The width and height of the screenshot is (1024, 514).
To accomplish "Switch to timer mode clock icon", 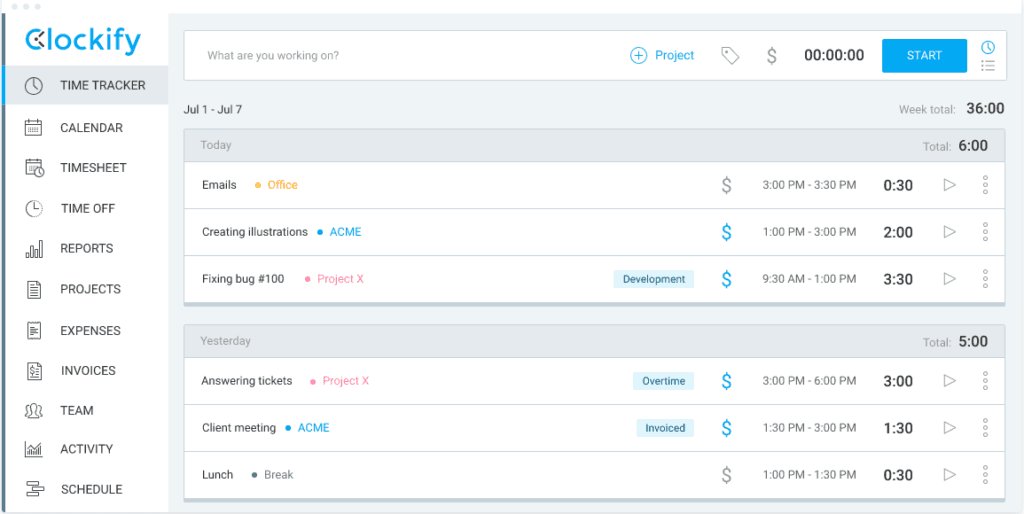I will point(988,47).
